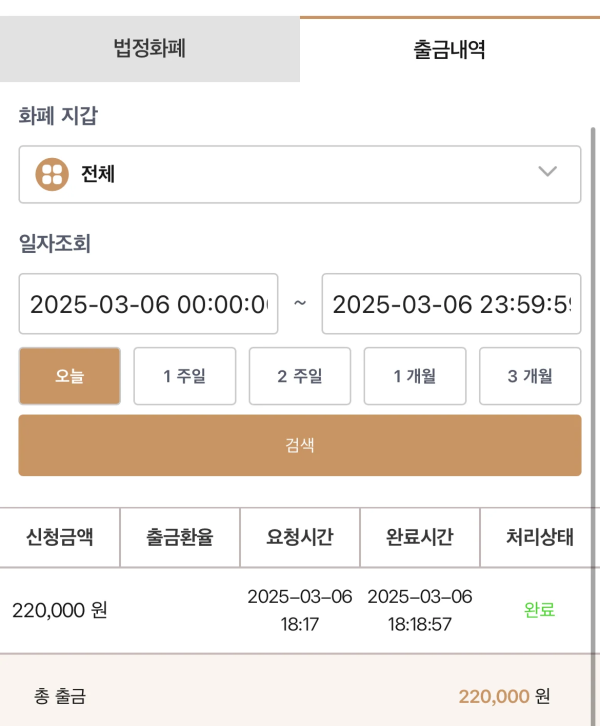This screenshot has height=726, width=600.
Task: Switch to the 법정화폐 tab
Action: (150, 49)
